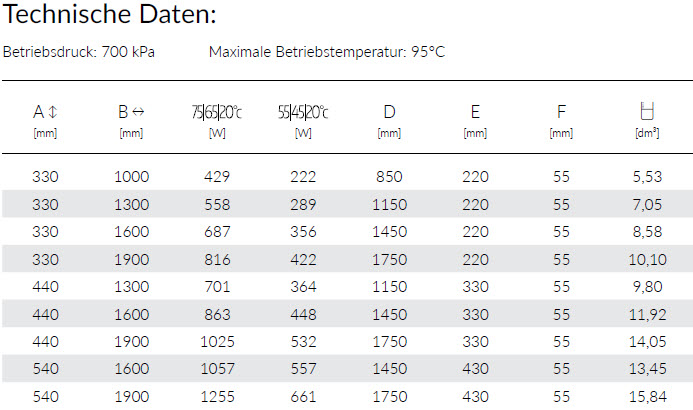The height and width of the screenshot is (410, 693).
Task: Click the 701 watt value cell
Action: [217, 287]
